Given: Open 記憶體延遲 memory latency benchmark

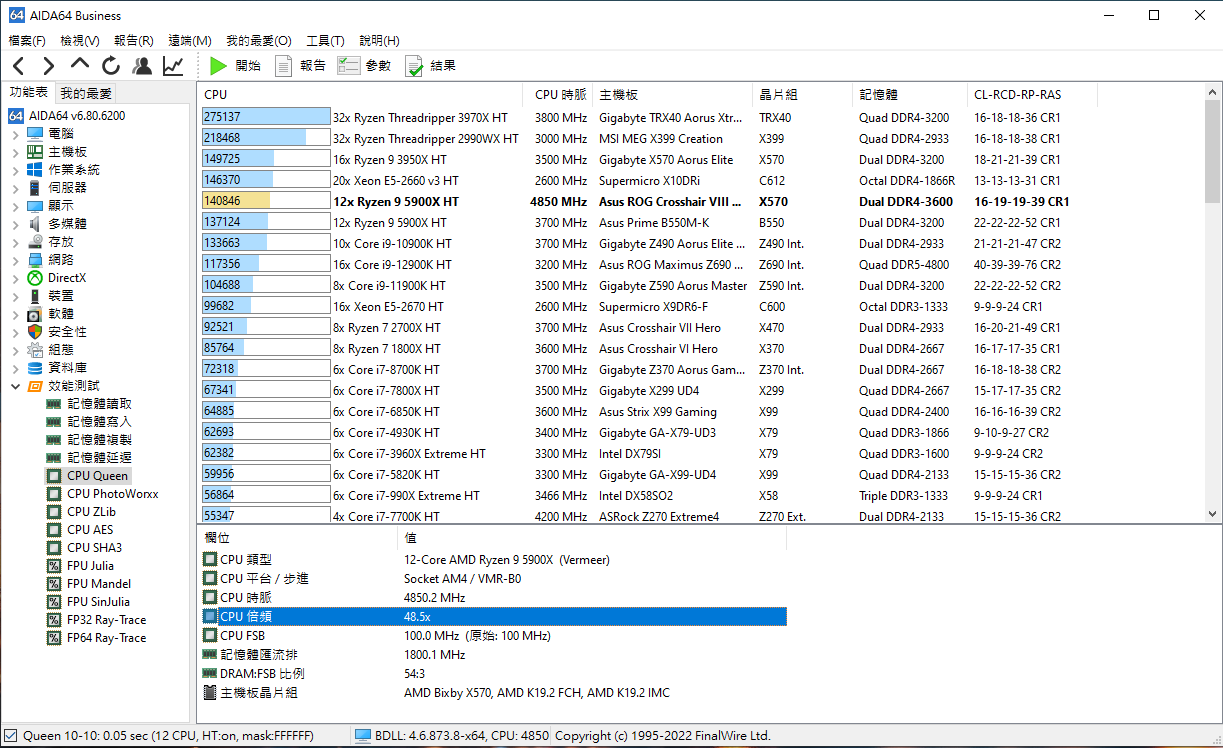Looking at the screenshot, I should coord(99,458).
